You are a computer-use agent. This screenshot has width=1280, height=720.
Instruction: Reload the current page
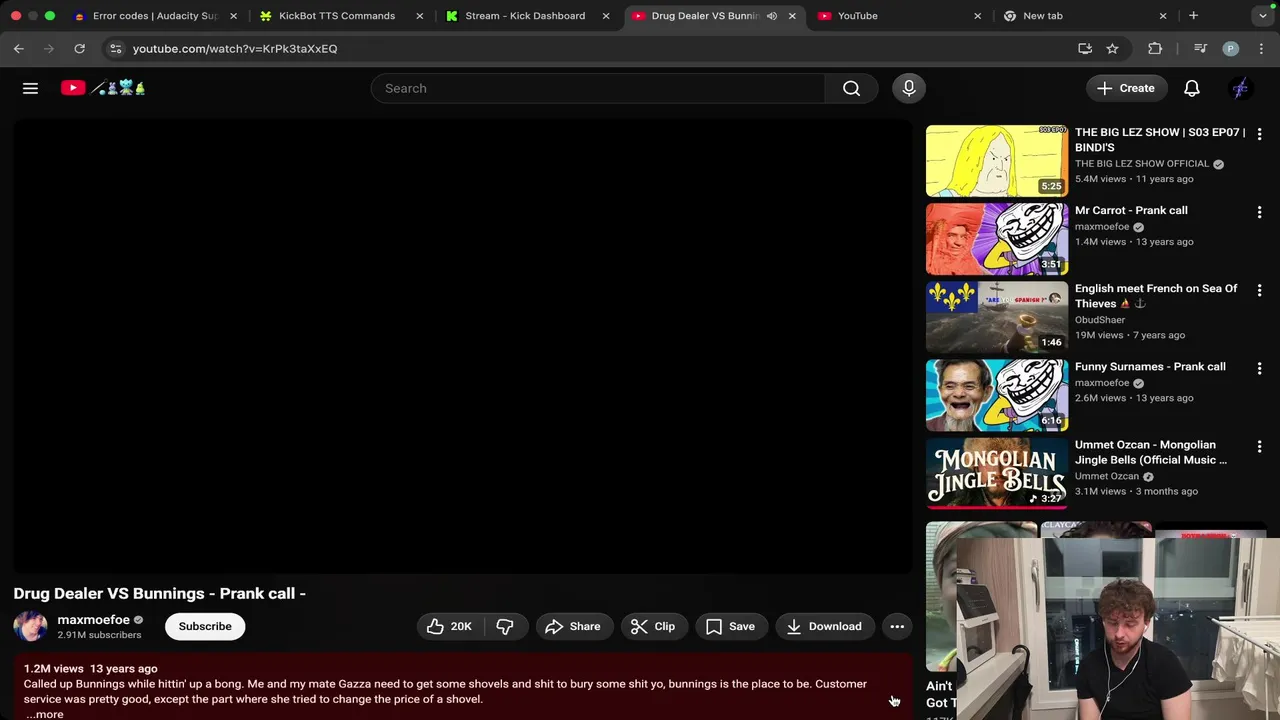(79, 48)
